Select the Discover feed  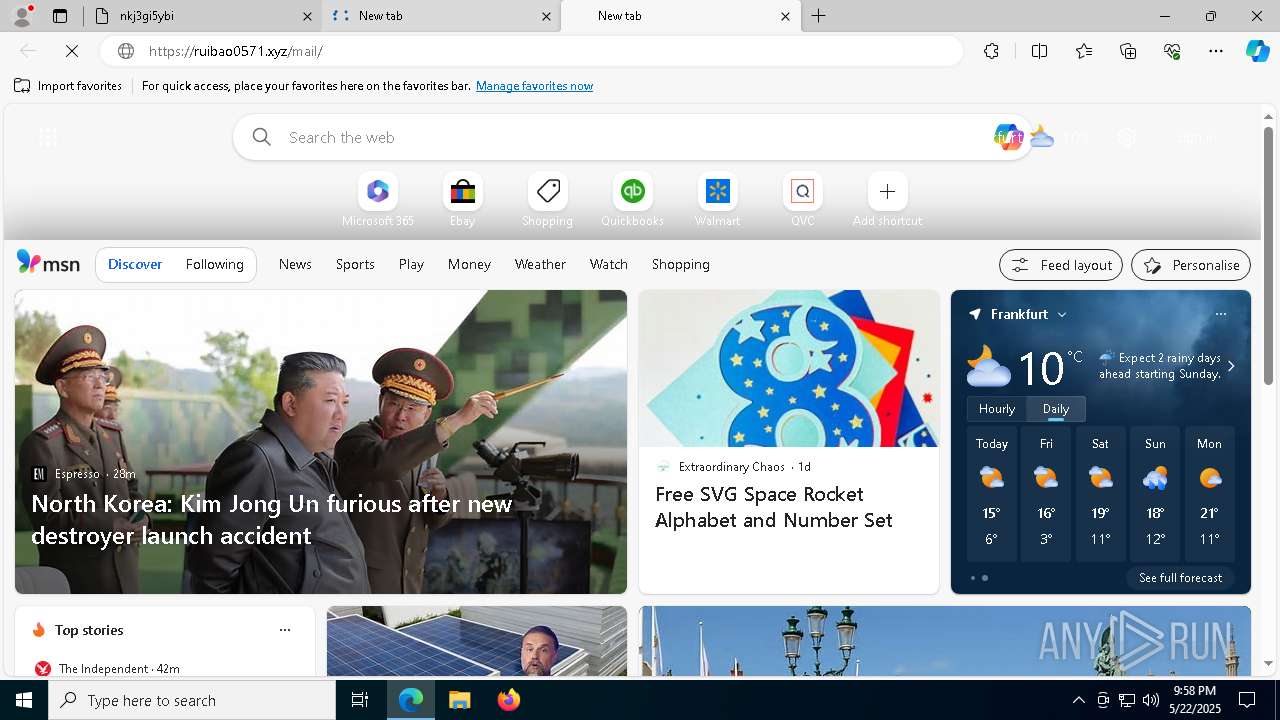tap(135, 264)
